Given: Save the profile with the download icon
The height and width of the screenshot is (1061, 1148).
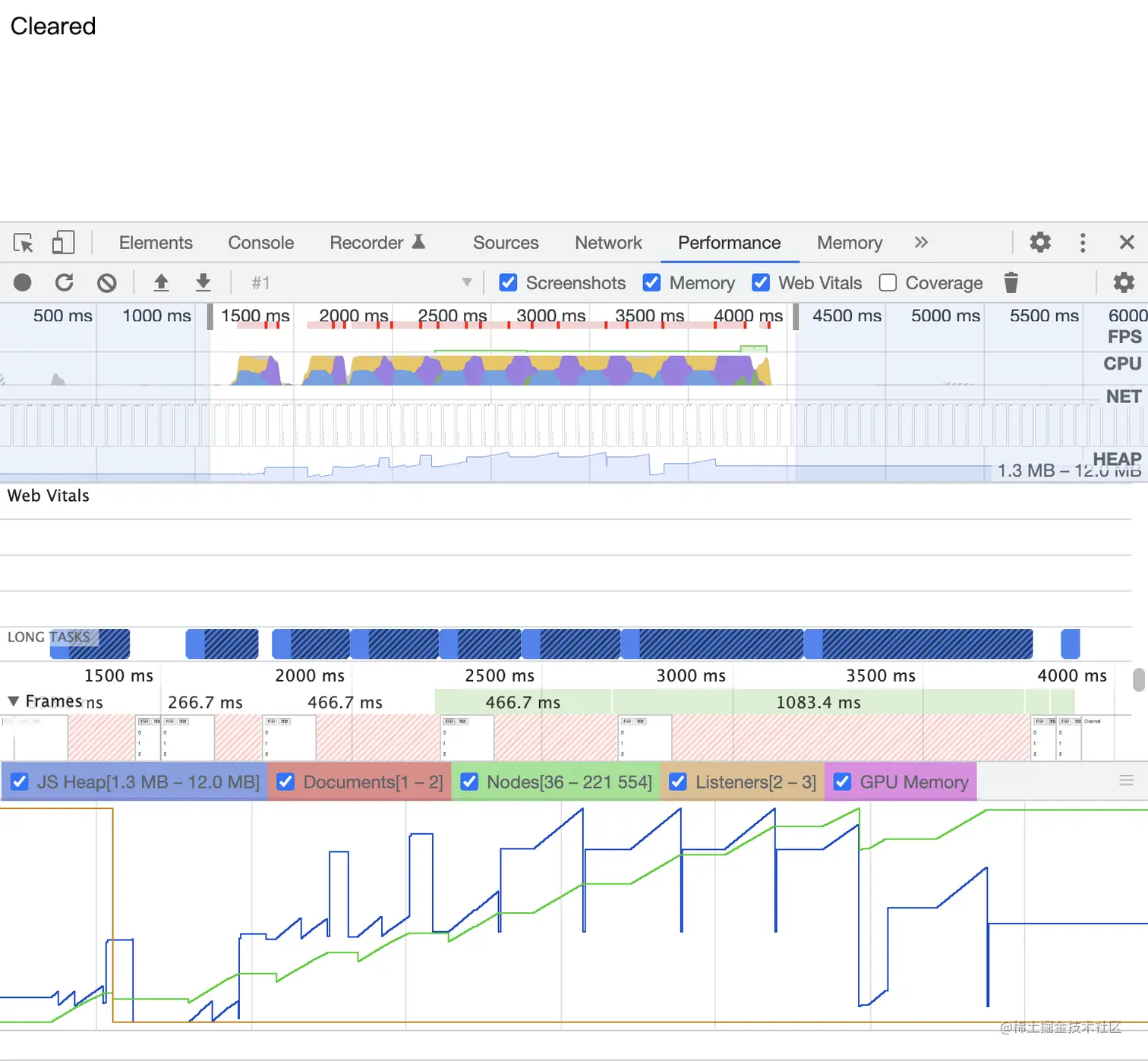Looking at the screenshot, I should [x=203, y=283].
